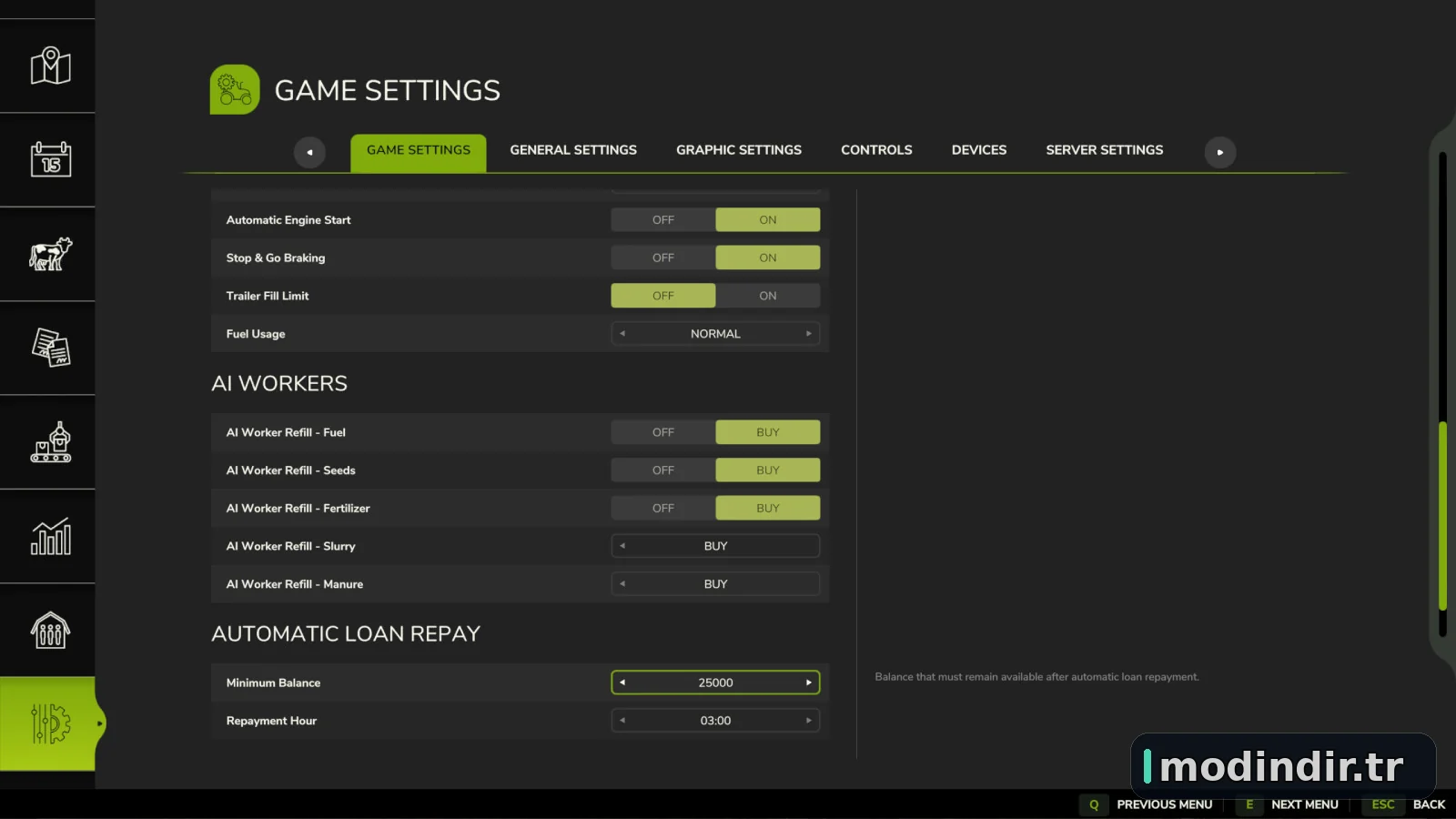Select the Repayment Hour row label

coord(271,721)
